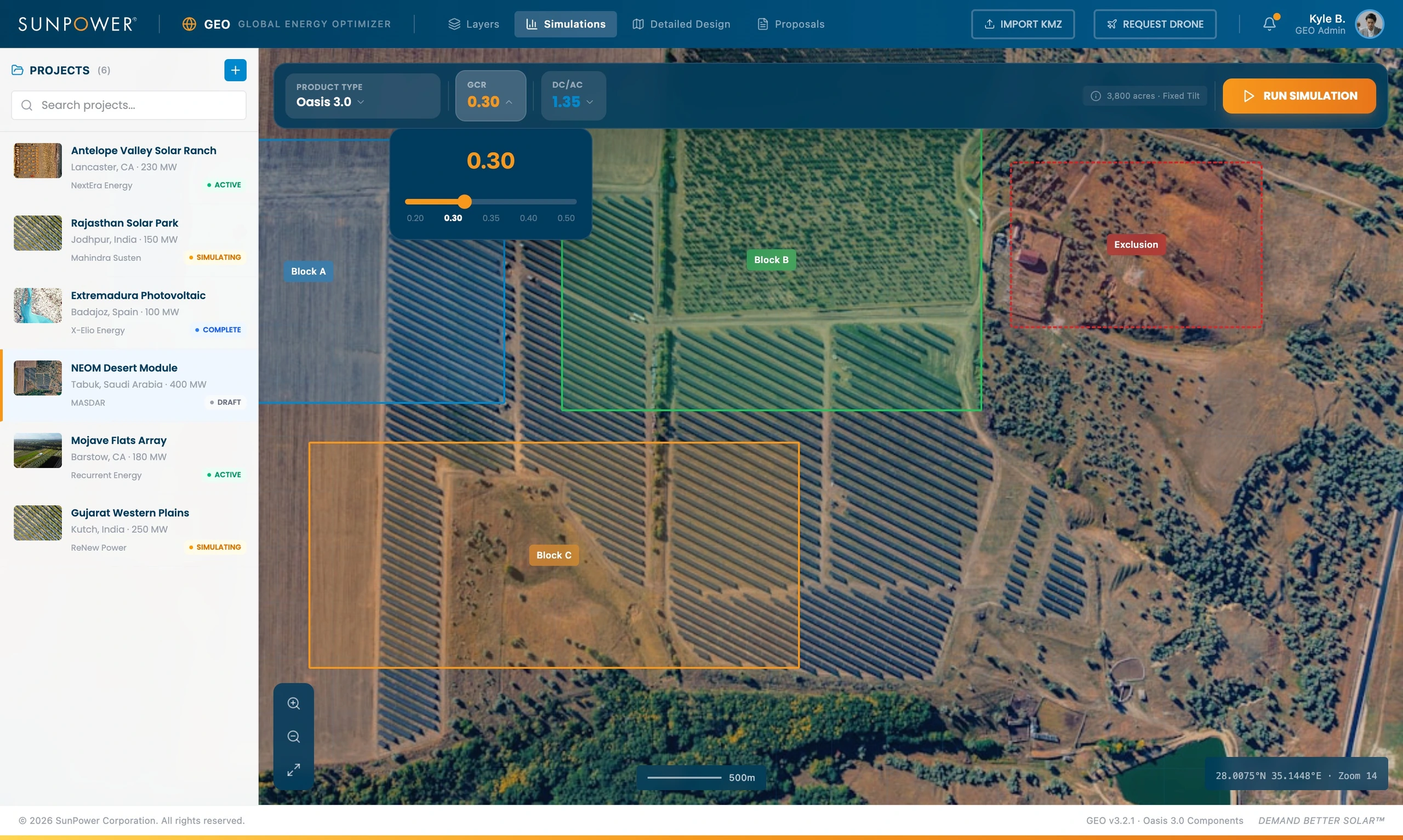This screenshot has height=840, width=1403.
Task: Expand the Product Type Oasis 3.0 dropdown
Action: click(362, 96)
